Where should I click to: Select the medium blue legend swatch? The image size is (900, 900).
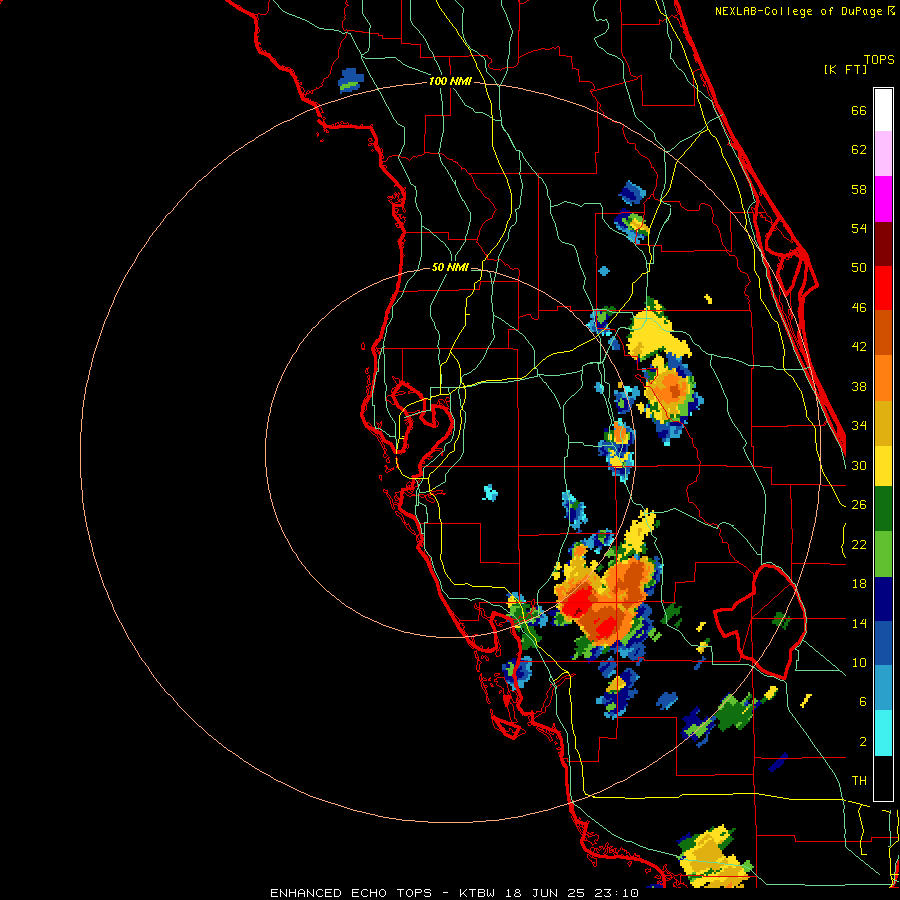click(883, 644)
